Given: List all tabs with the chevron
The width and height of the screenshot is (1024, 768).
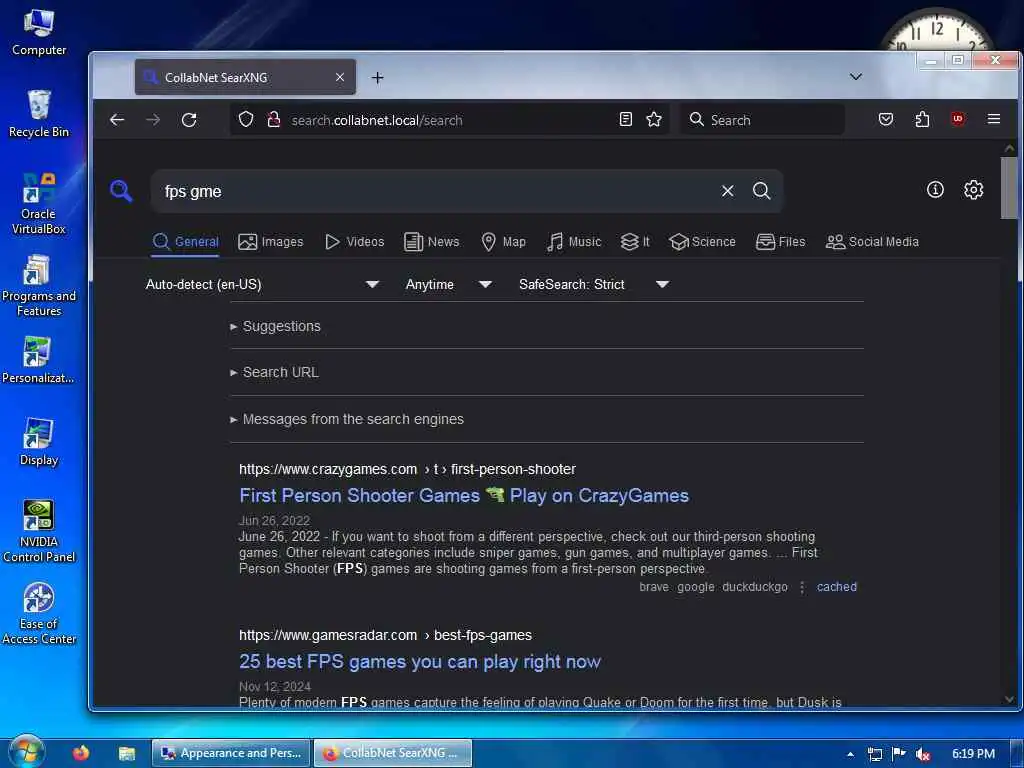Looking at the screenshot, I should [x=856, y=77].
